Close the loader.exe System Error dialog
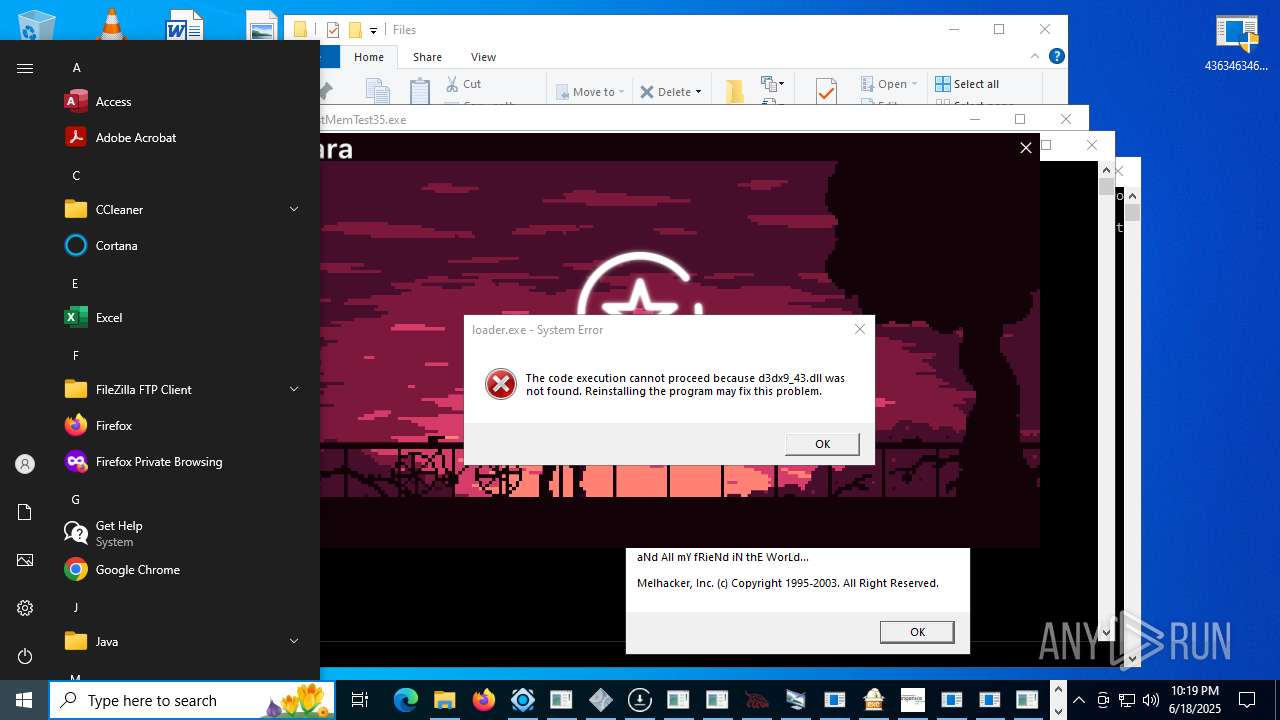 tap(859, 329)
